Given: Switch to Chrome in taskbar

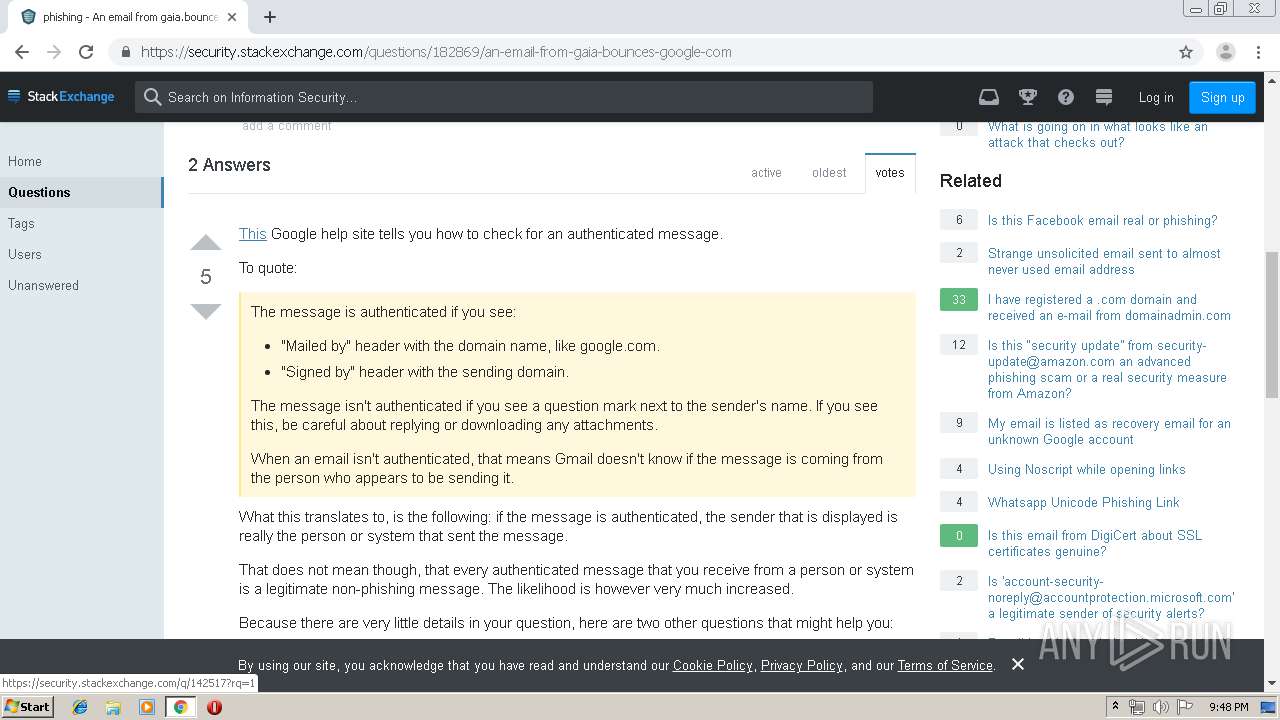Looking at the screenshot, I should (x=180, y=707).
